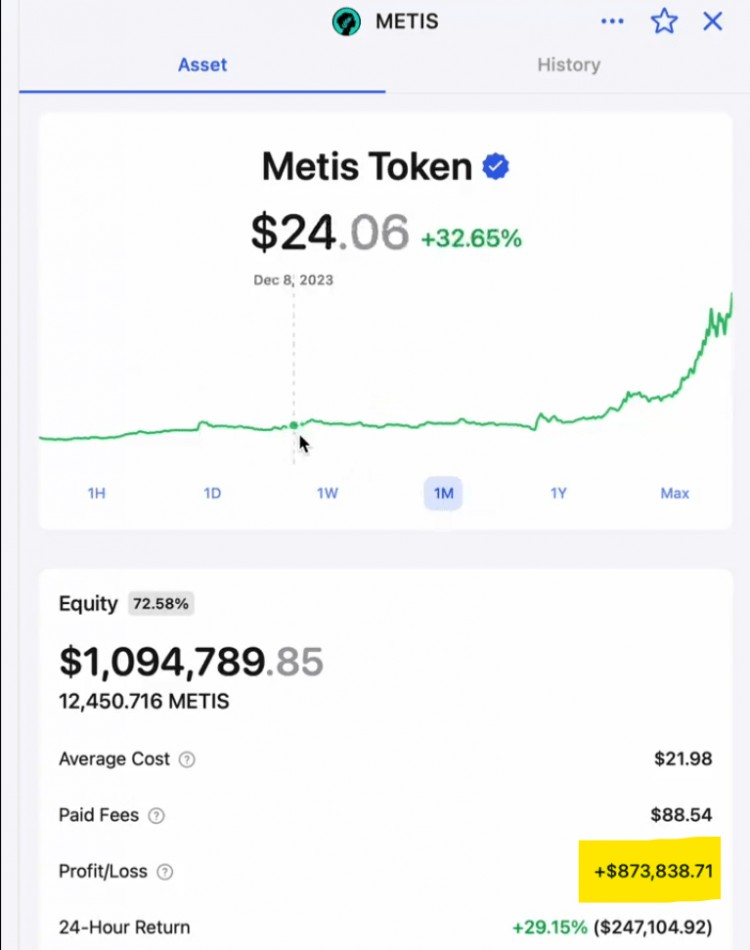Switch to the History tab
This screenshot has width=750, height=950.
click(x=568, y=65)
